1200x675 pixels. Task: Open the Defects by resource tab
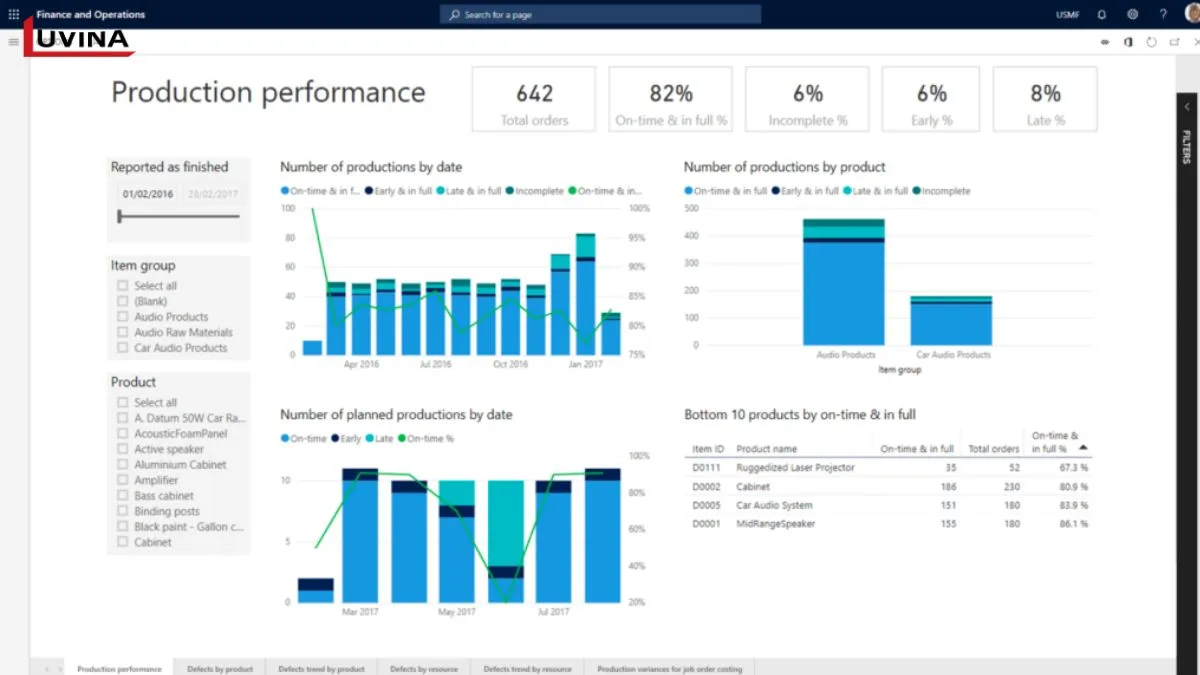(x=424, y=668)
